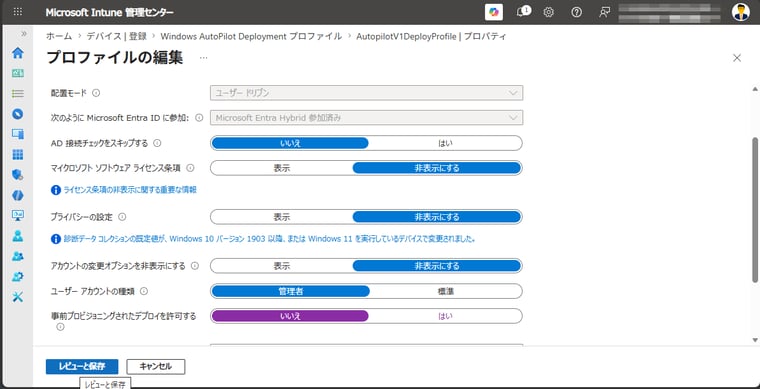Open Tenant administration gear icon

(18, 277)
